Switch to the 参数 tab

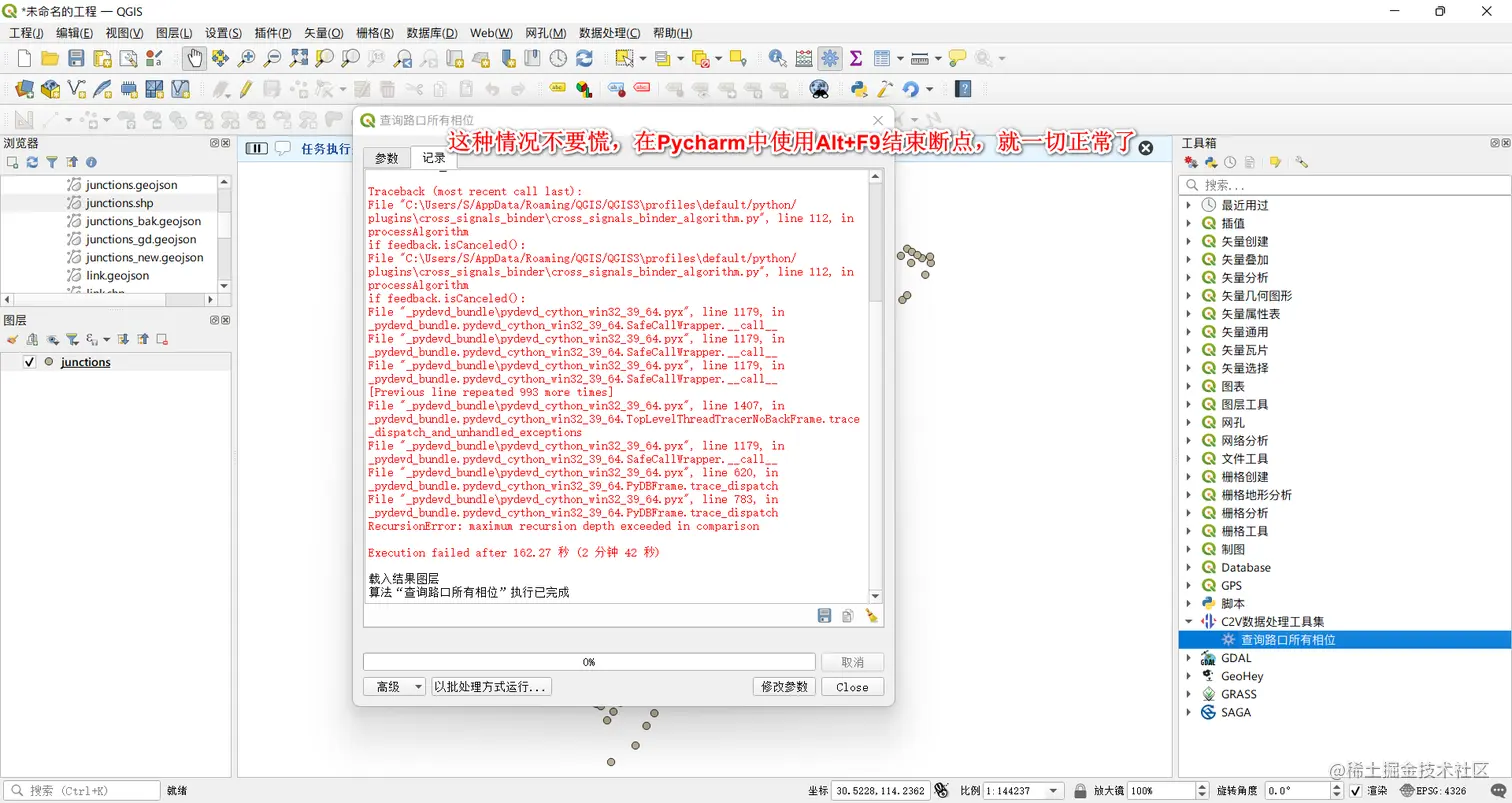pyautogui.click(x=387, y=158)
